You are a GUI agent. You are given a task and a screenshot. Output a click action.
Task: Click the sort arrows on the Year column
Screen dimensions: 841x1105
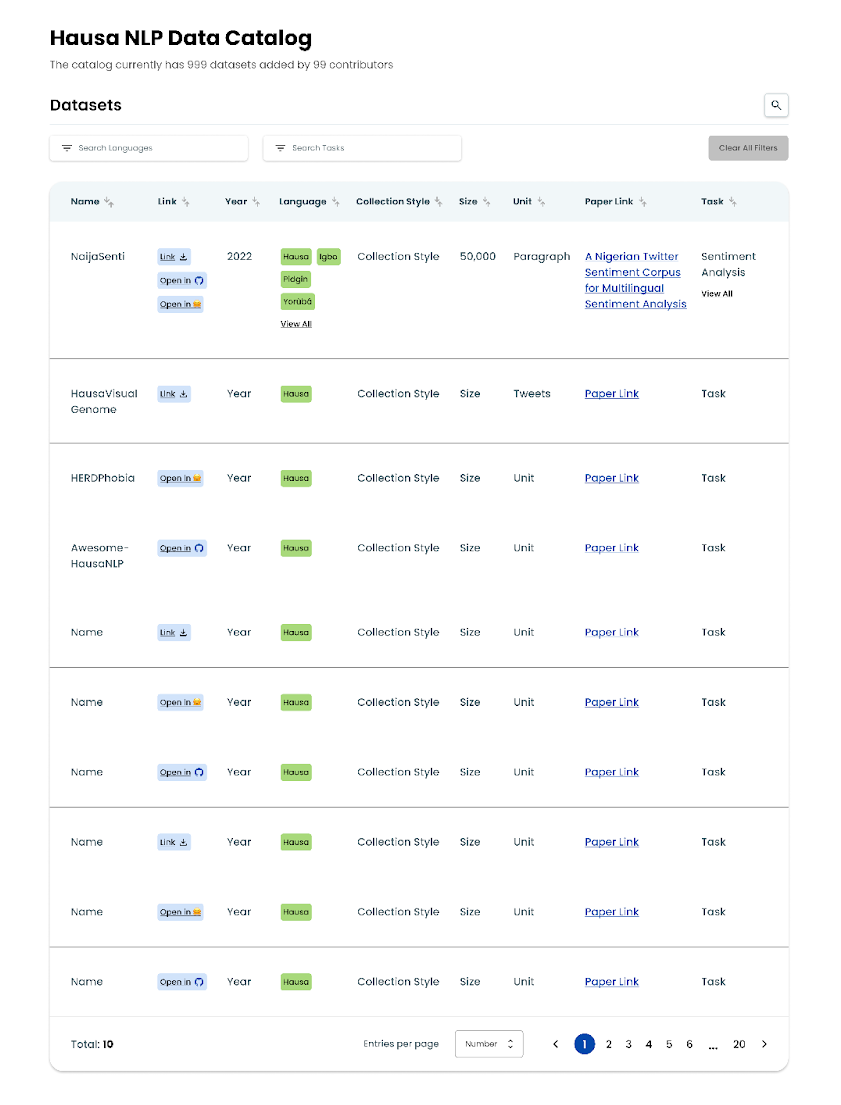tap(254, 201)
